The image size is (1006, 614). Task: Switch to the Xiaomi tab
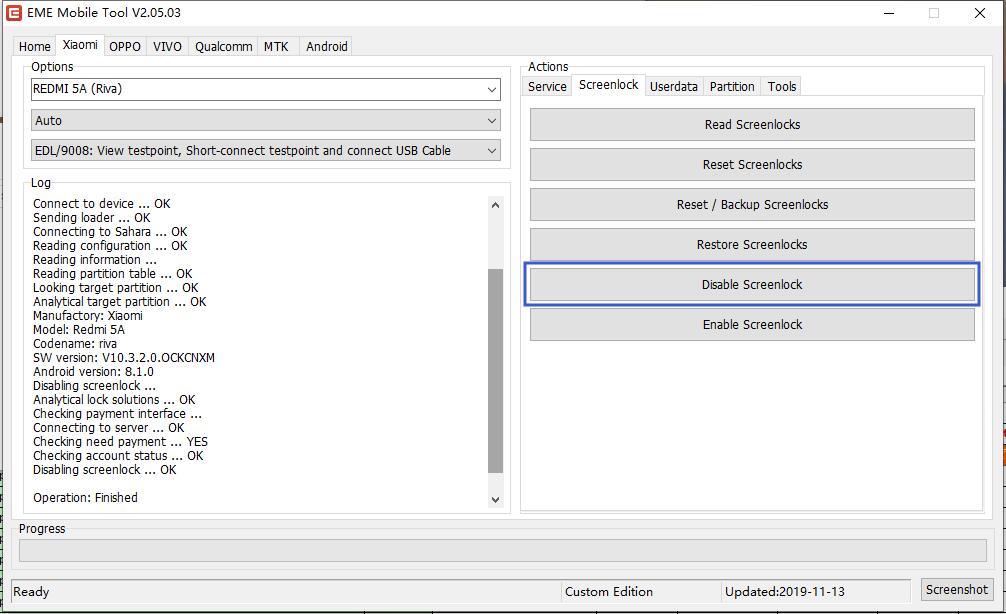[80, 45]
